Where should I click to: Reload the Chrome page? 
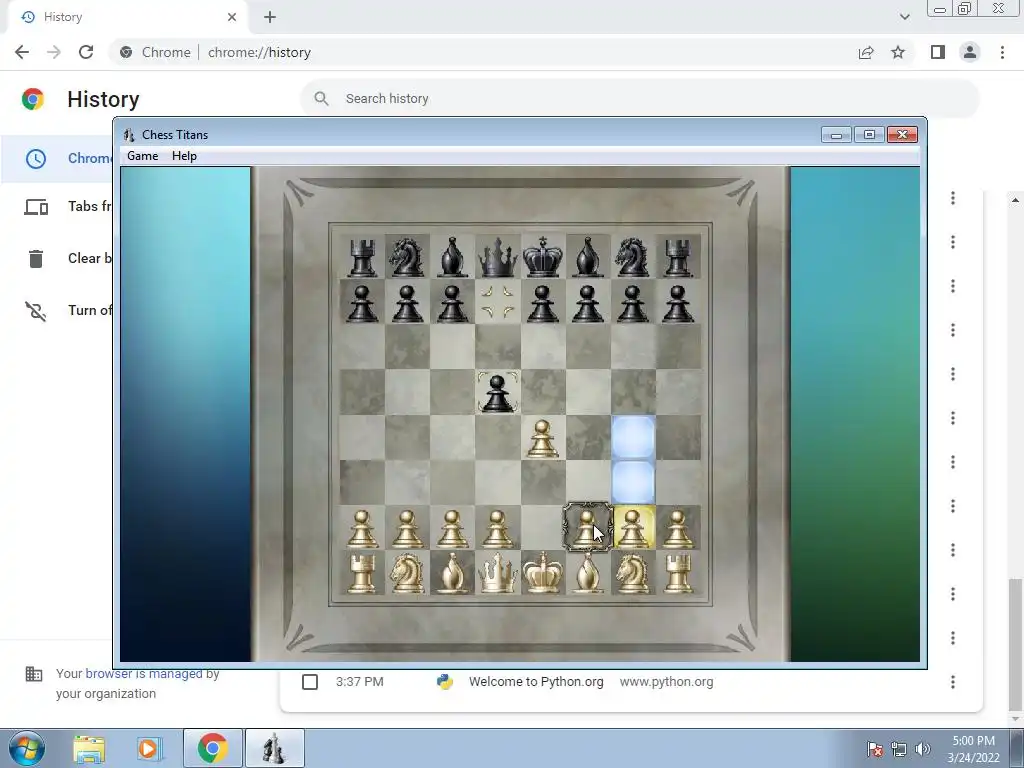(x=86, y=52)
